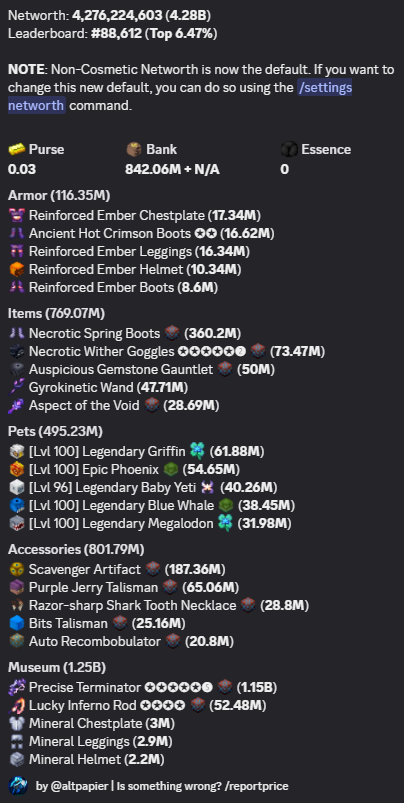
Task: Click the altpapier bot avatar in footer
Action: click(x=18, y=786)
